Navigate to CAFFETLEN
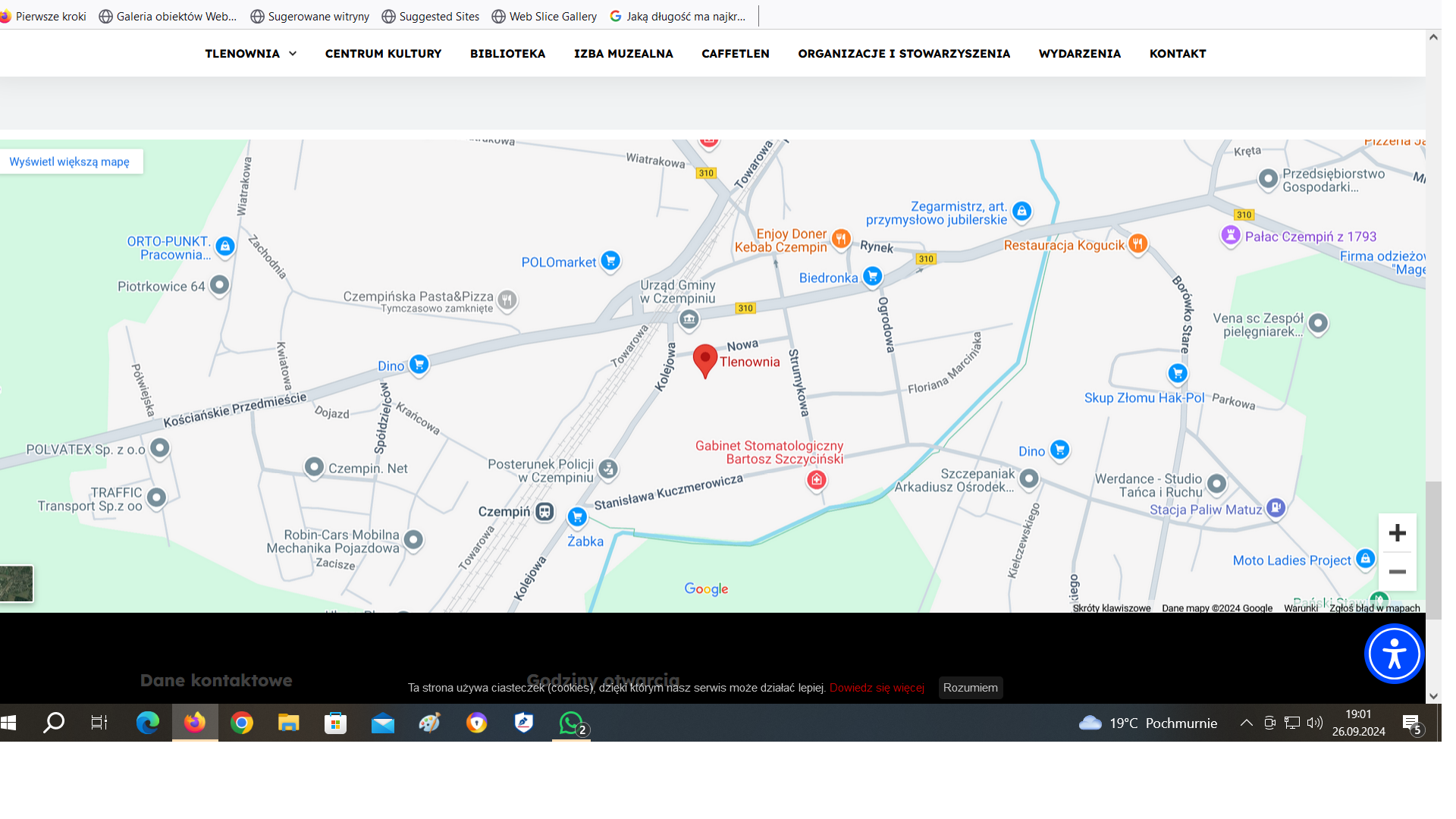1456x819 pixels. coord(735,53)
